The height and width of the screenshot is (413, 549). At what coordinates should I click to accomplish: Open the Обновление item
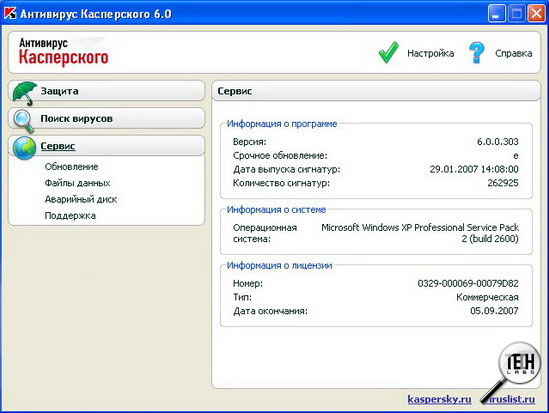tap(71, 167)
